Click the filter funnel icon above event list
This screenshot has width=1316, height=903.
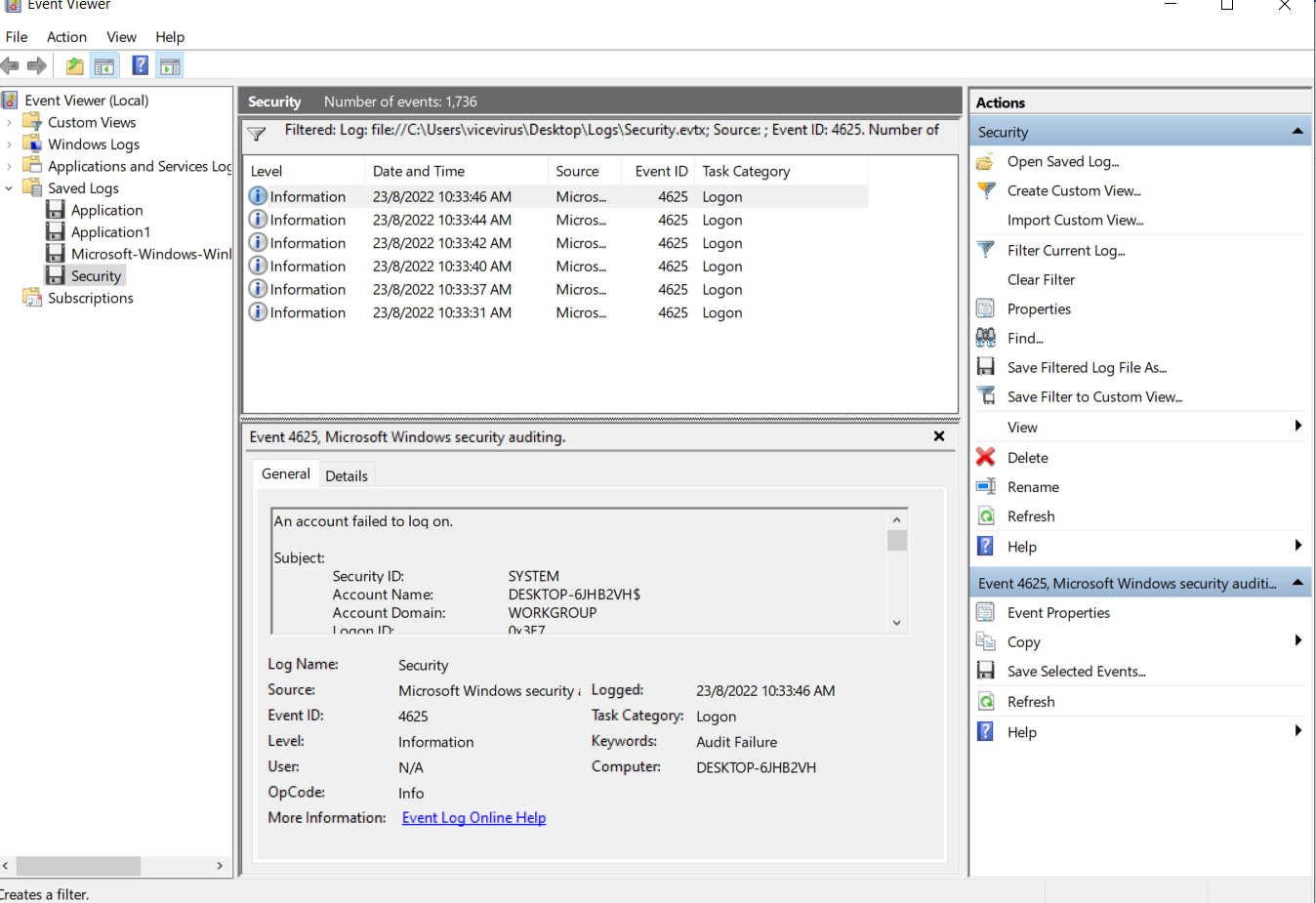(x=257, y=134)
